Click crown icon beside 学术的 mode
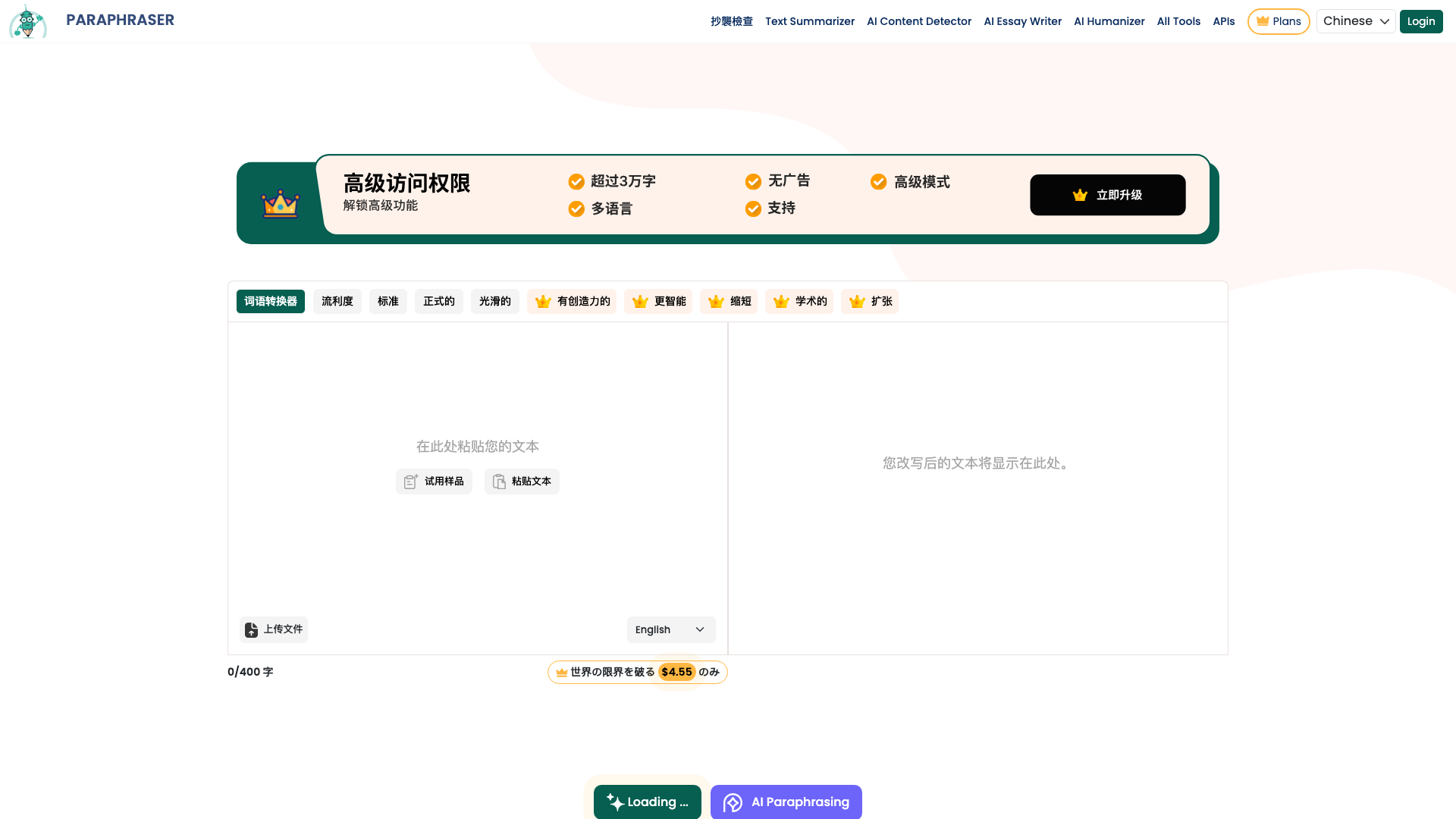Image resolution: width=1456 pixels, height=819 pixels. click(x=781, y=302)
